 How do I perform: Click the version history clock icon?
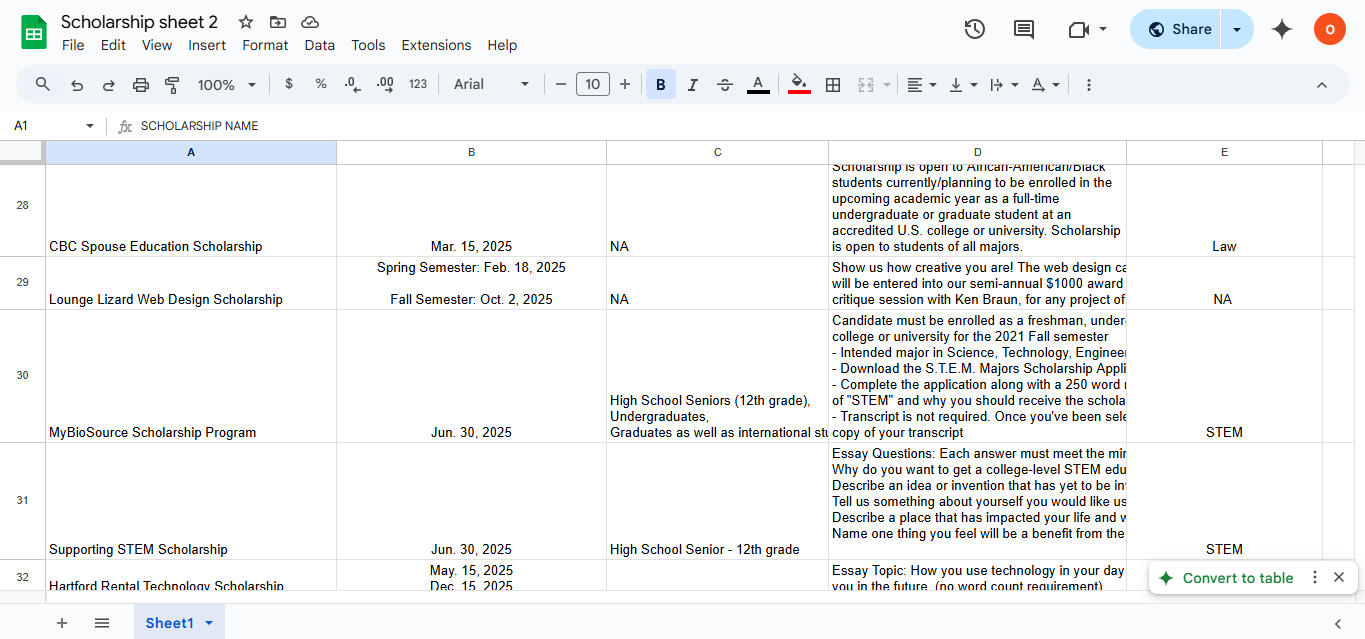[x=974, y=29]
